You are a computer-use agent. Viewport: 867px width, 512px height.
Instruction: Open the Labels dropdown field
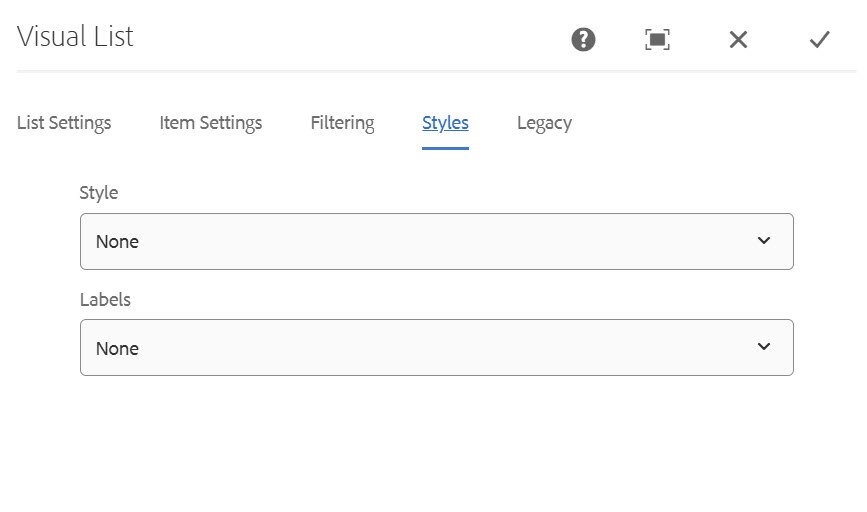(x=437, y=348)
